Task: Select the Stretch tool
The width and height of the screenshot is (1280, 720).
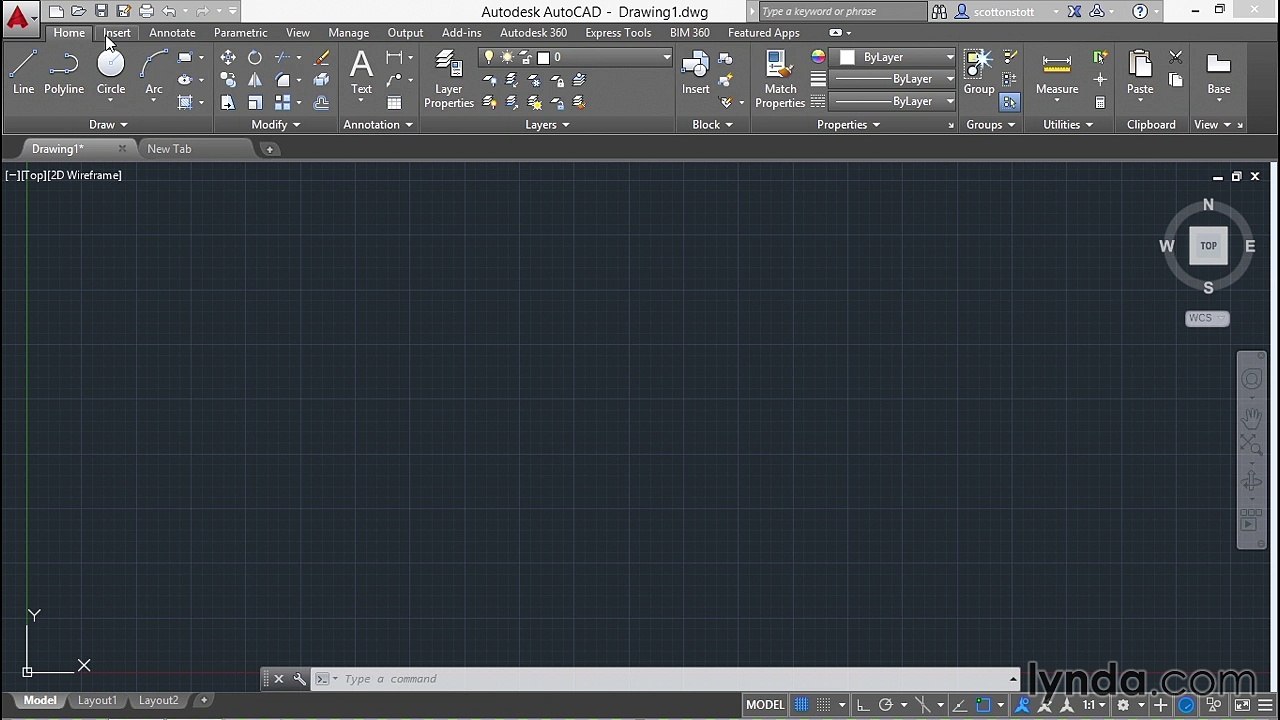Action: coord(228,102)
